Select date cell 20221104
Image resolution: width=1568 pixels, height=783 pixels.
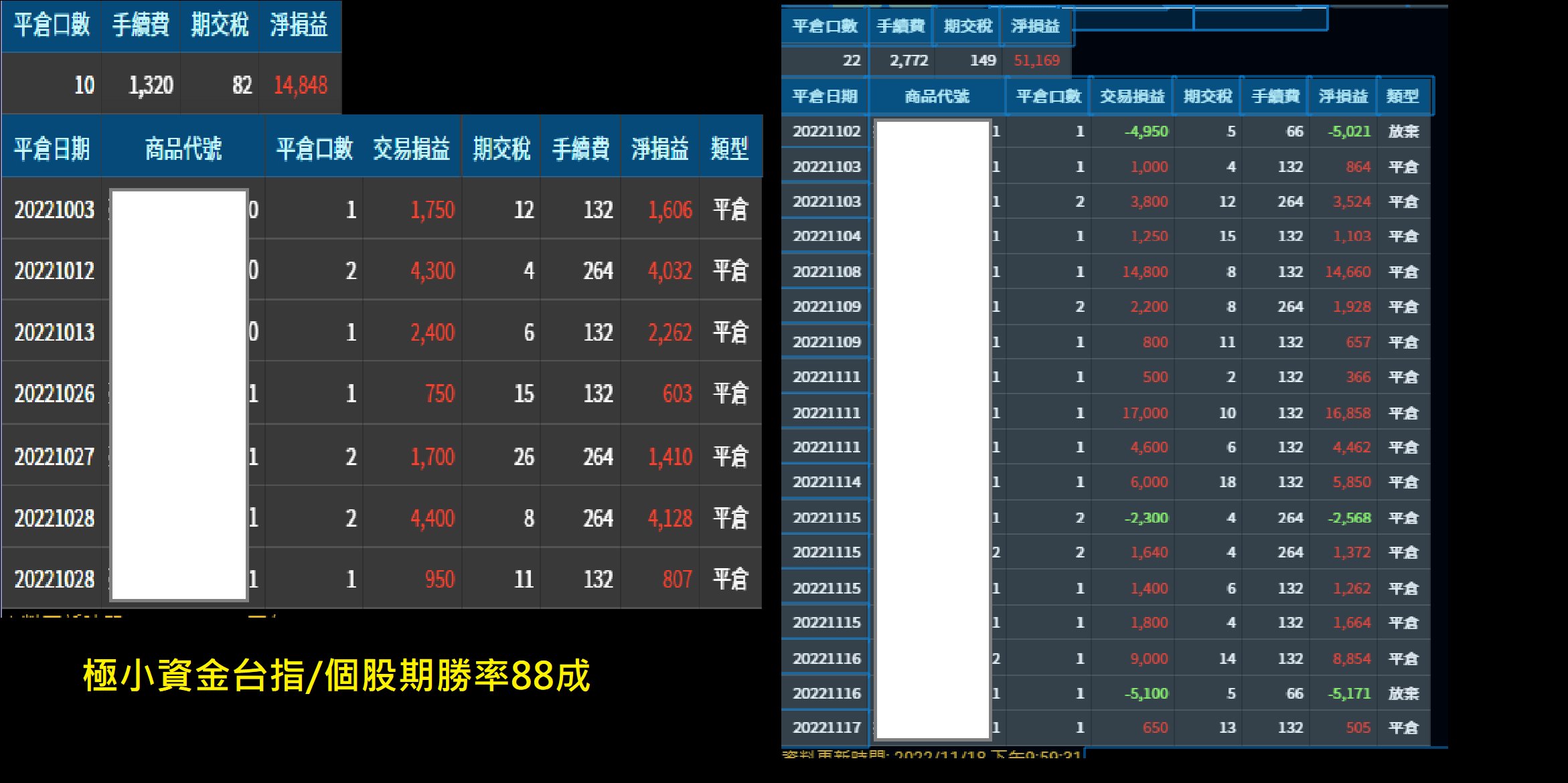827,236
